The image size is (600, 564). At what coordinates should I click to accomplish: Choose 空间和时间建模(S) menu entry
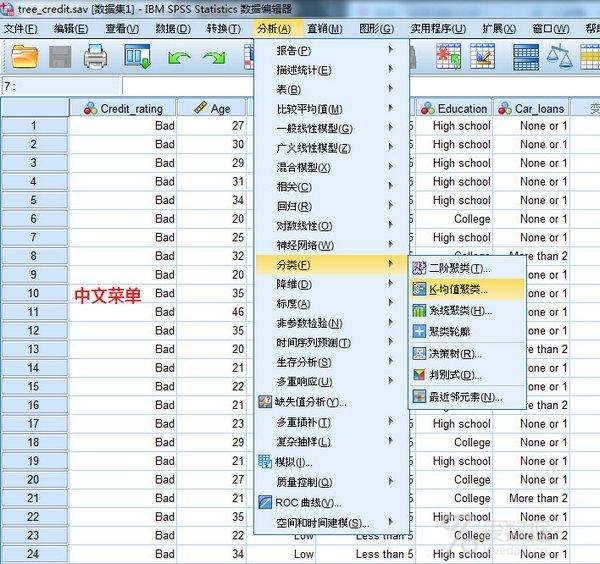pos(330,523)
